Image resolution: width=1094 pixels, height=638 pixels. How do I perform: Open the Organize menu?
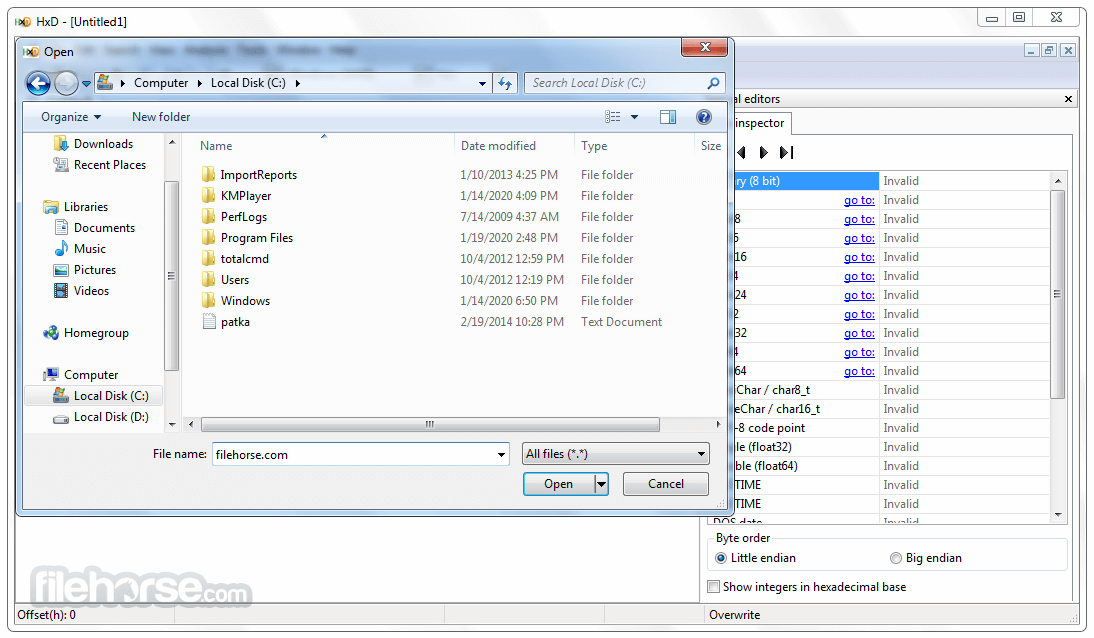coord(70,117)
